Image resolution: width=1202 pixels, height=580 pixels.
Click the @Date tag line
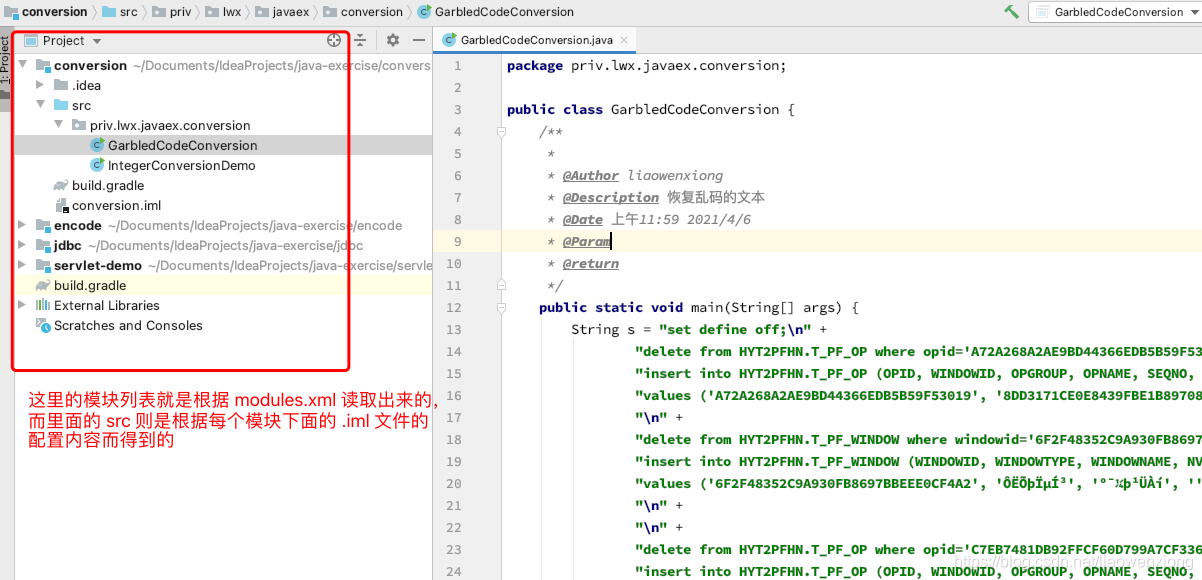click(x=656, y=219)
